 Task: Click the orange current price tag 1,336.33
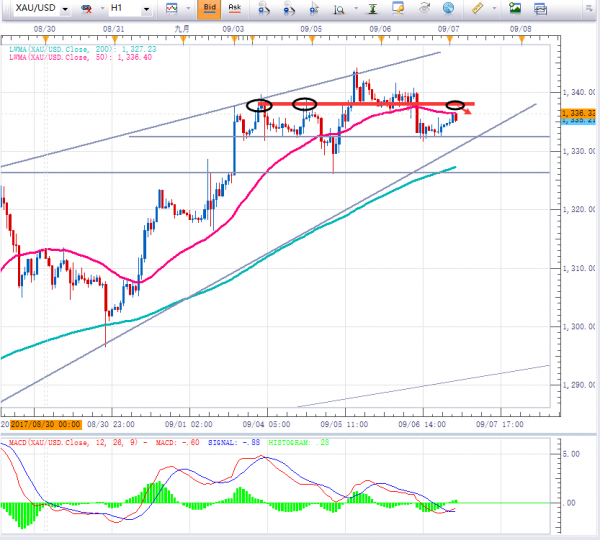coord(578,113)
